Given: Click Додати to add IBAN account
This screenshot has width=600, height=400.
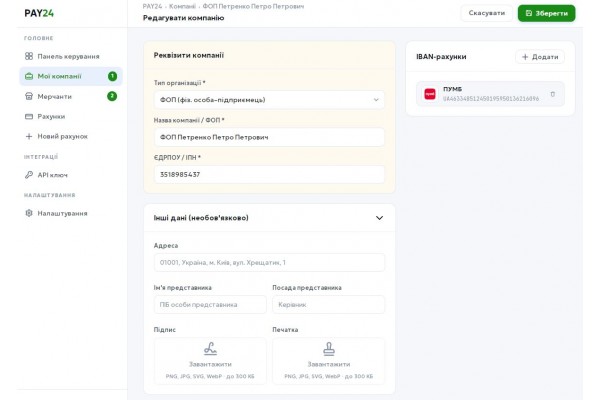Looking at the screenshot, I should [x=540, y=57].
